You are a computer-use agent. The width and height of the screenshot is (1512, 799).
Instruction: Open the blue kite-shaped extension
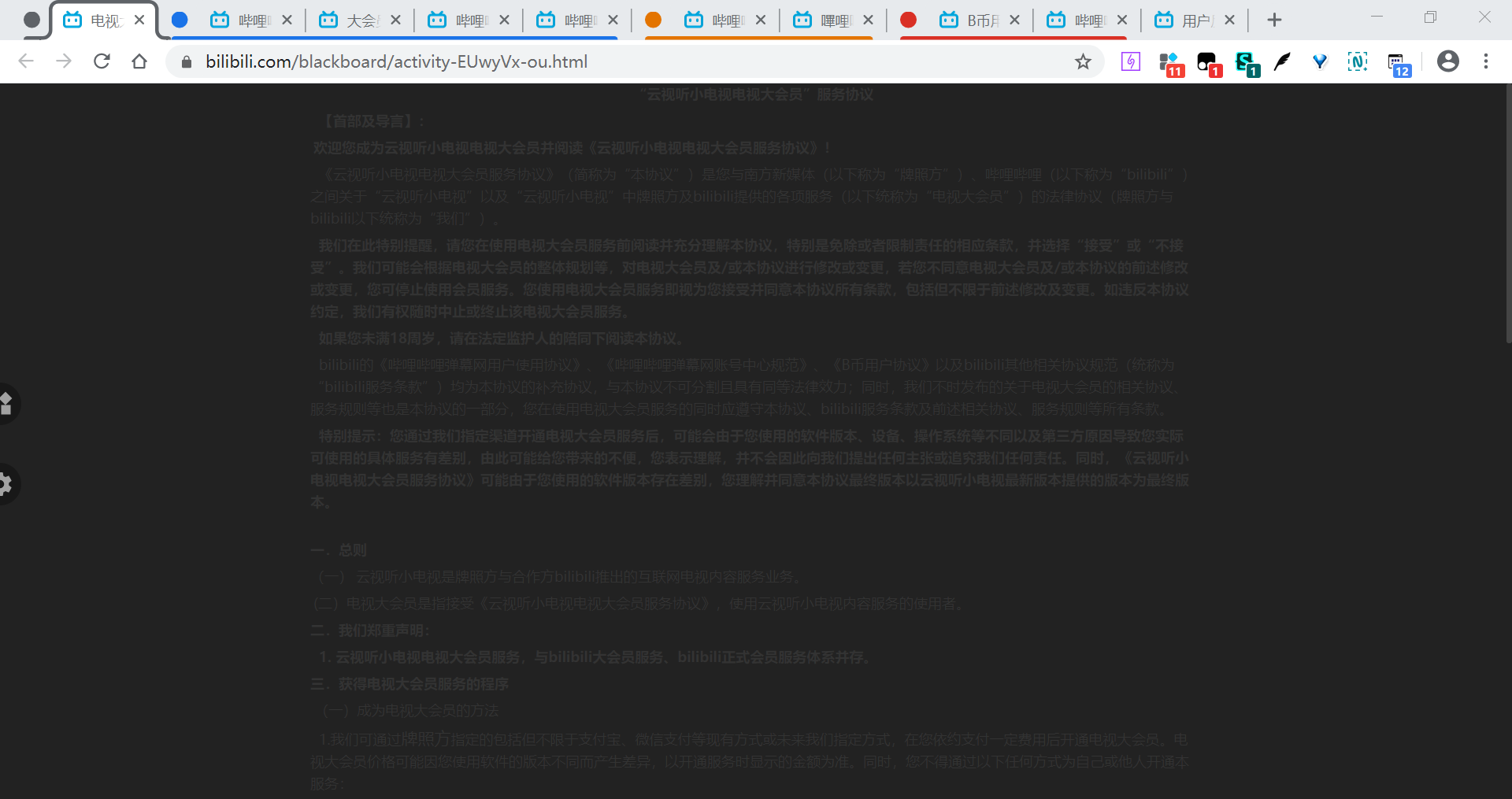[1319, 61]
